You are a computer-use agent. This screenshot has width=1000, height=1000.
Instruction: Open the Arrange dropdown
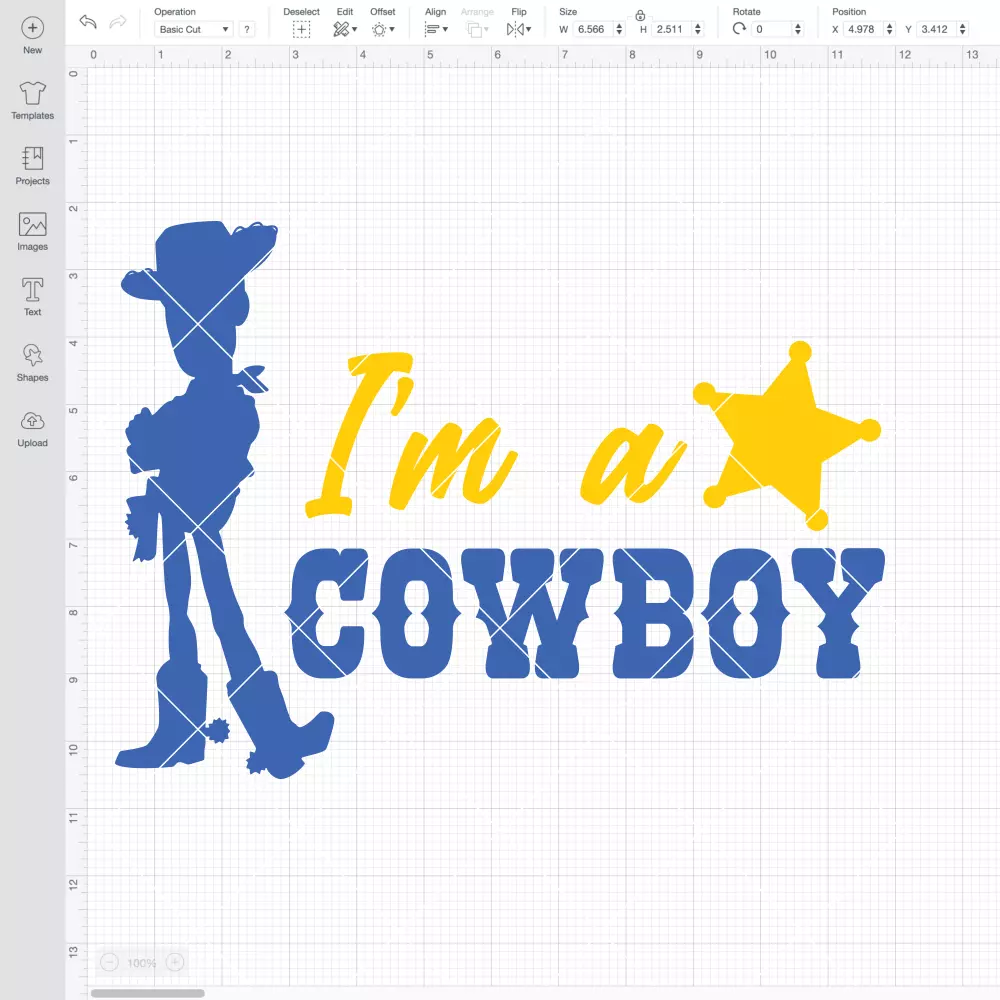[x=477, y=29]
